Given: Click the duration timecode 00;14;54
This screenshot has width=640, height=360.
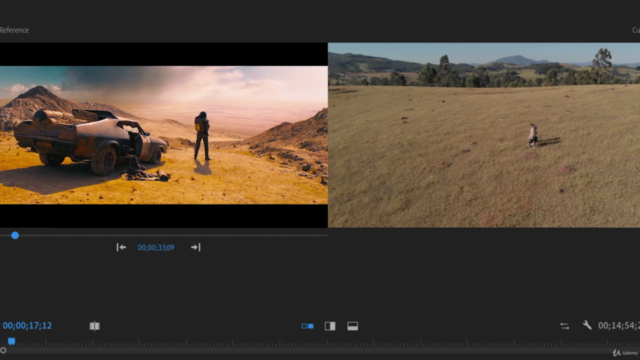Looking at the screenshot, I should 619,326.
